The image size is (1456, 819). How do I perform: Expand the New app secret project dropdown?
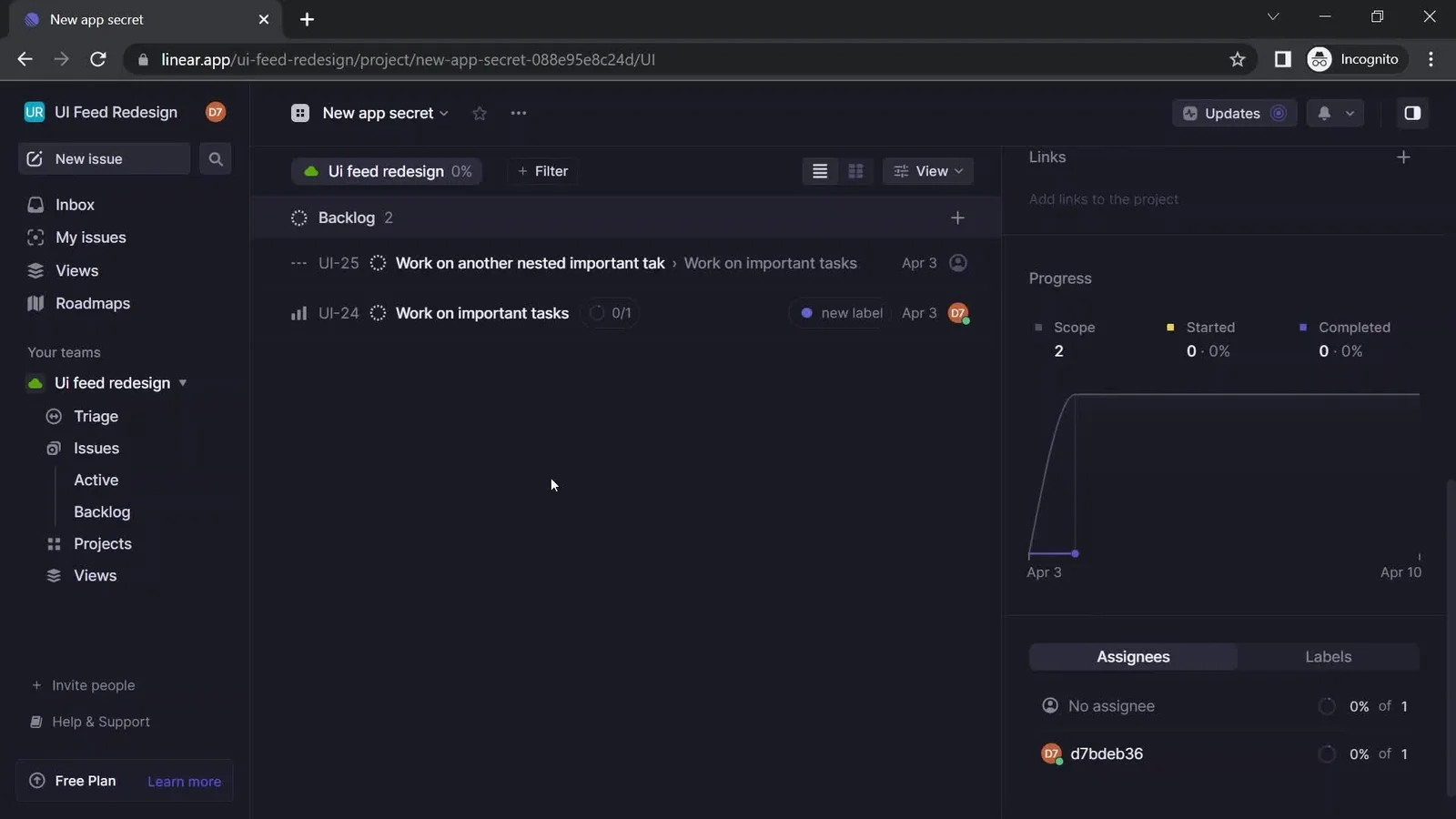pyautogui.click(x=444, y=113)
